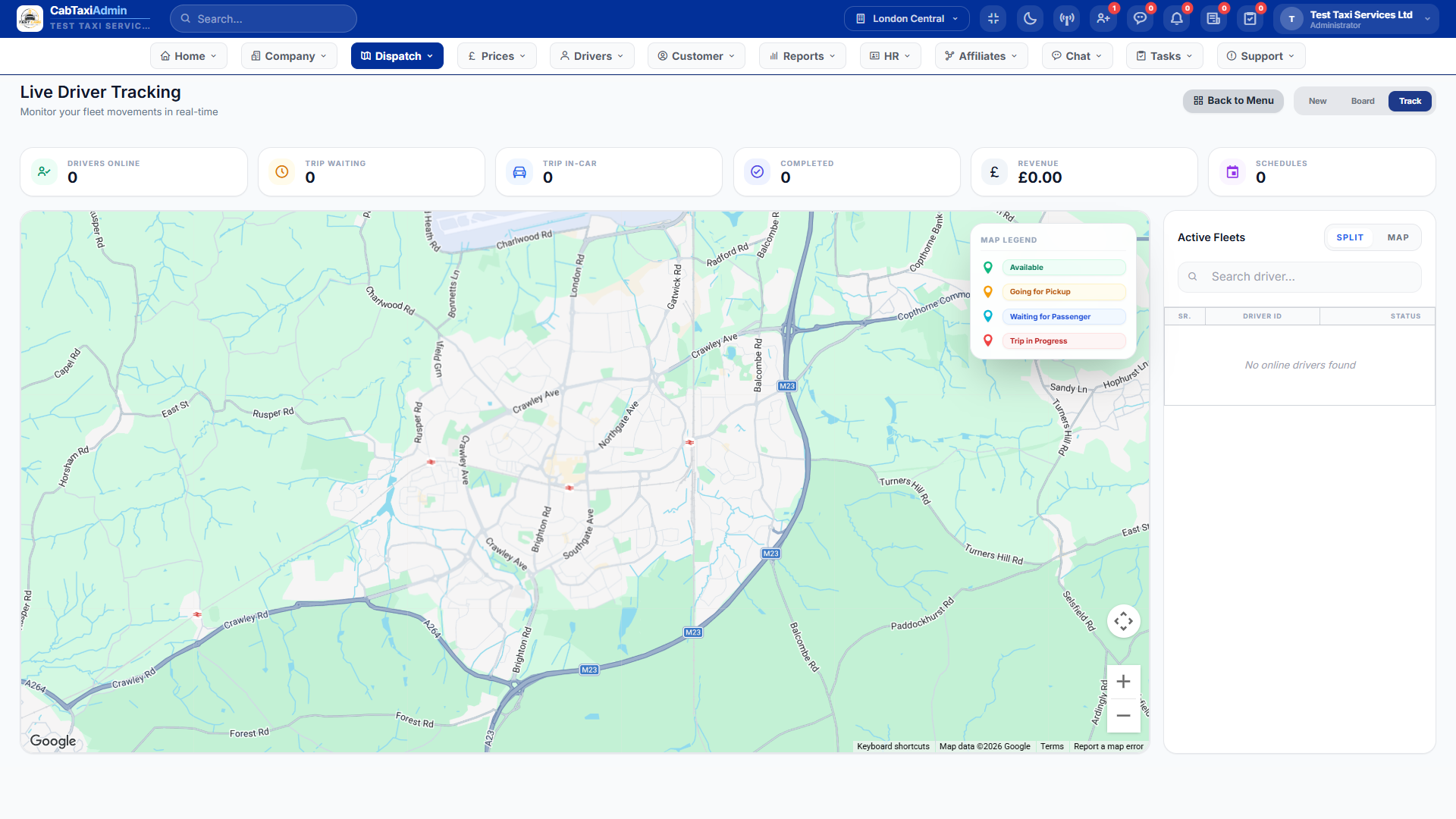Open the London Central branch dropdown
This screenshot has height=819, width=1456.
(x=906, y=18)
